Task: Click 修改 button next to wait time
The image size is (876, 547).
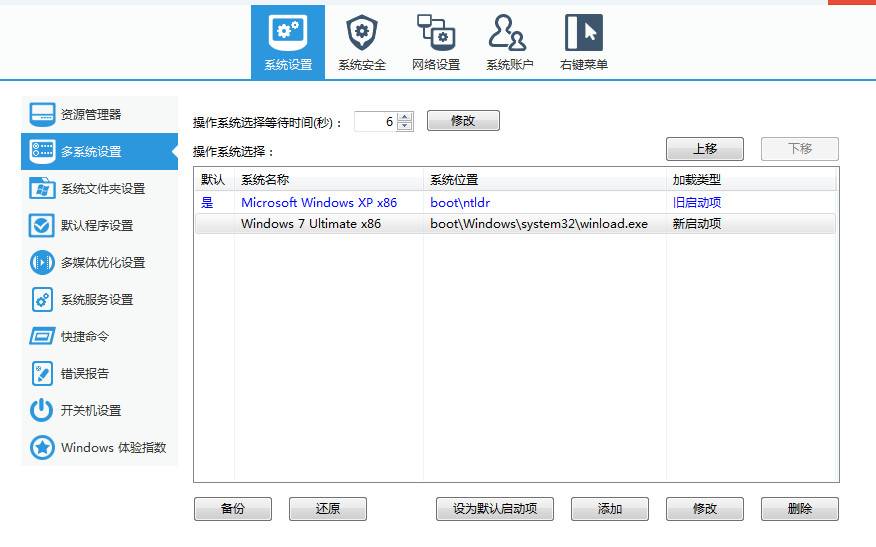Action: click(x=463, y=121)
